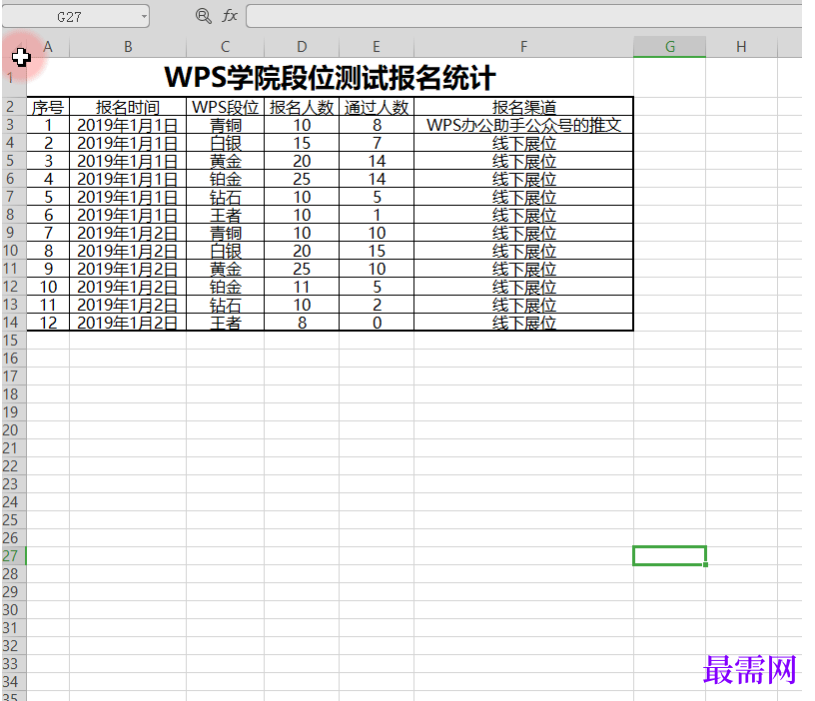This screenshot has height=701, width=815.
Task: Click 青铜 in row 3
Action: point(225,125)
